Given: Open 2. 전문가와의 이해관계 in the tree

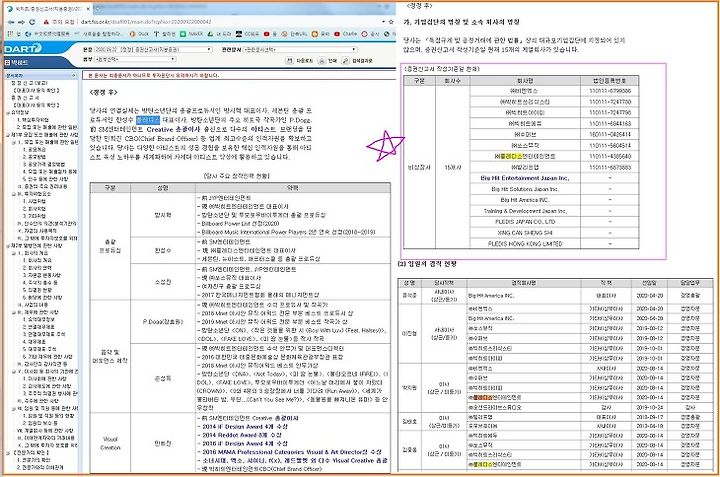Looking at the screenshot, I should (x=40, y=468).
